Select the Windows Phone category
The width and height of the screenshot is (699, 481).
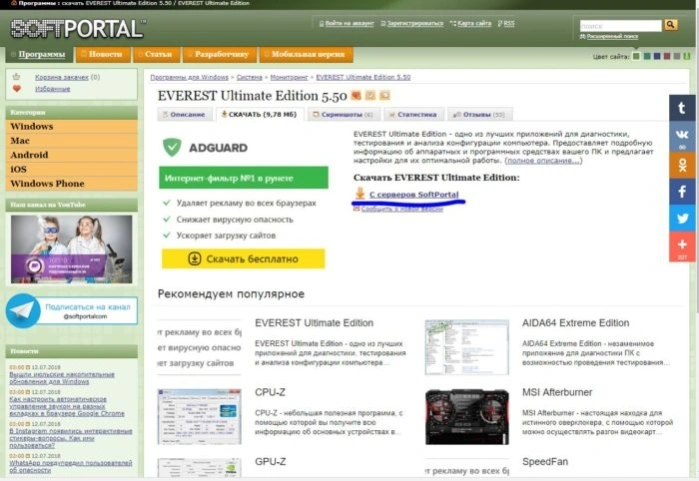(x=71, y=184)
